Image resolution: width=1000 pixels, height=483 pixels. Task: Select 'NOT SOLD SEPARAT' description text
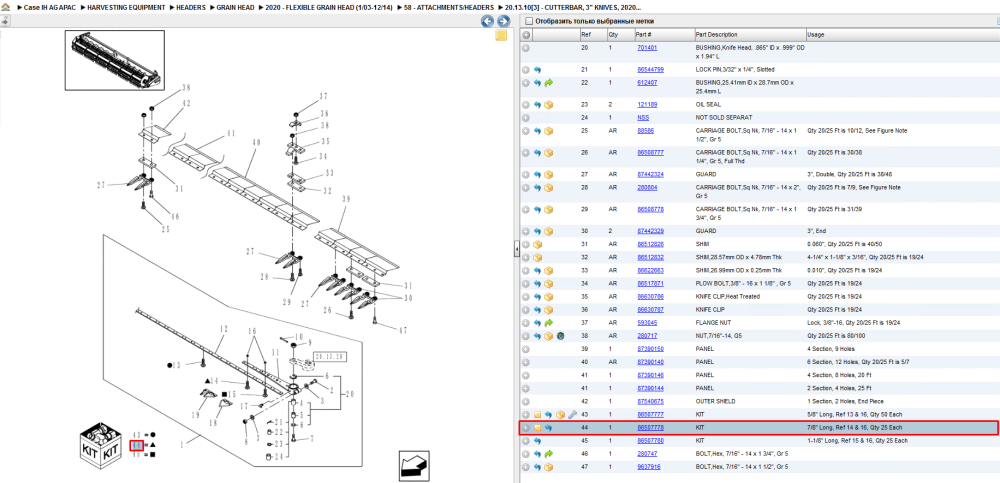tap(724, 118)
